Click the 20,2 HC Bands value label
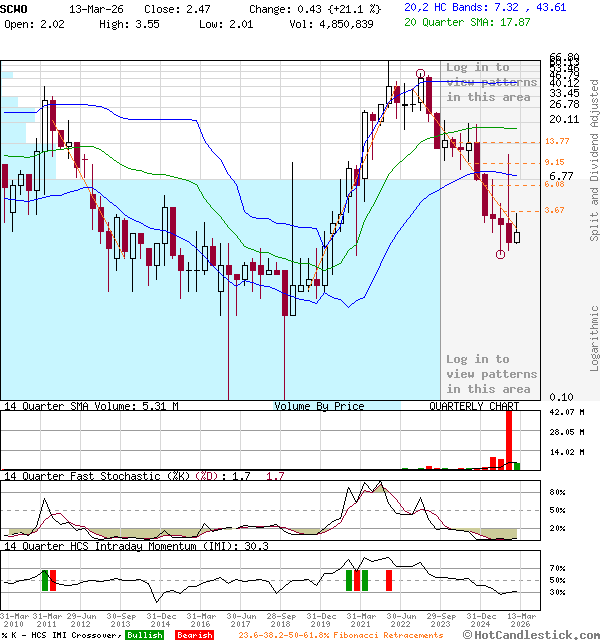600x640 pixels. (x=485, y=7)
